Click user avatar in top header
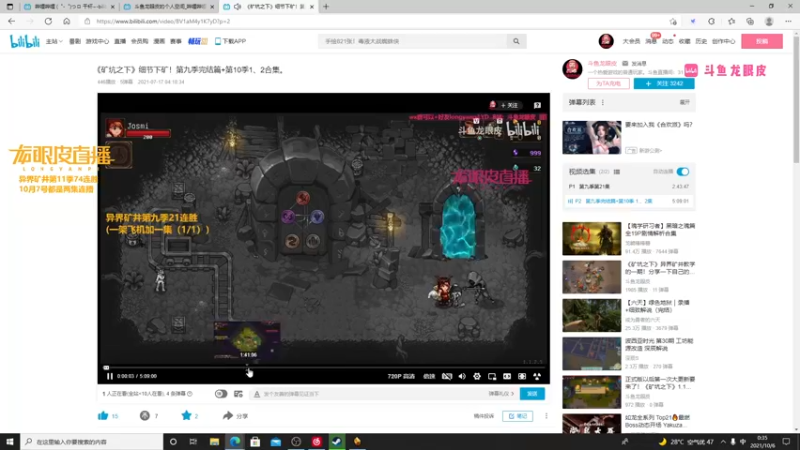This screenshot has height=450, width=800. click(606, 41)
